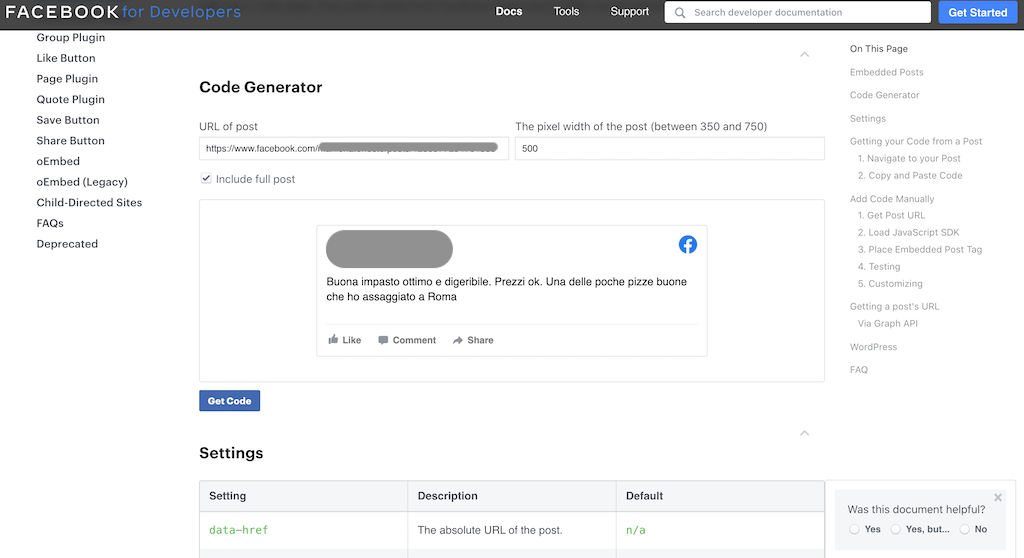This screenshot has width=1024, height=558.
Task: Click the data-href setting cell
Action: point(304,530)
